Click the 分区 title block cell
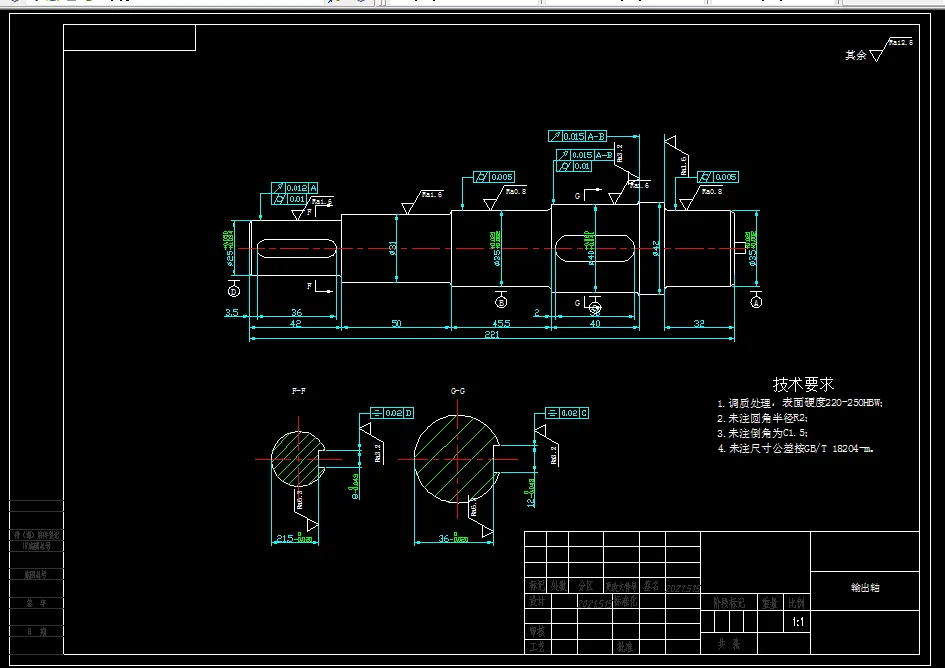The height and width of the screenshot is (668, 945). (586, 586)
